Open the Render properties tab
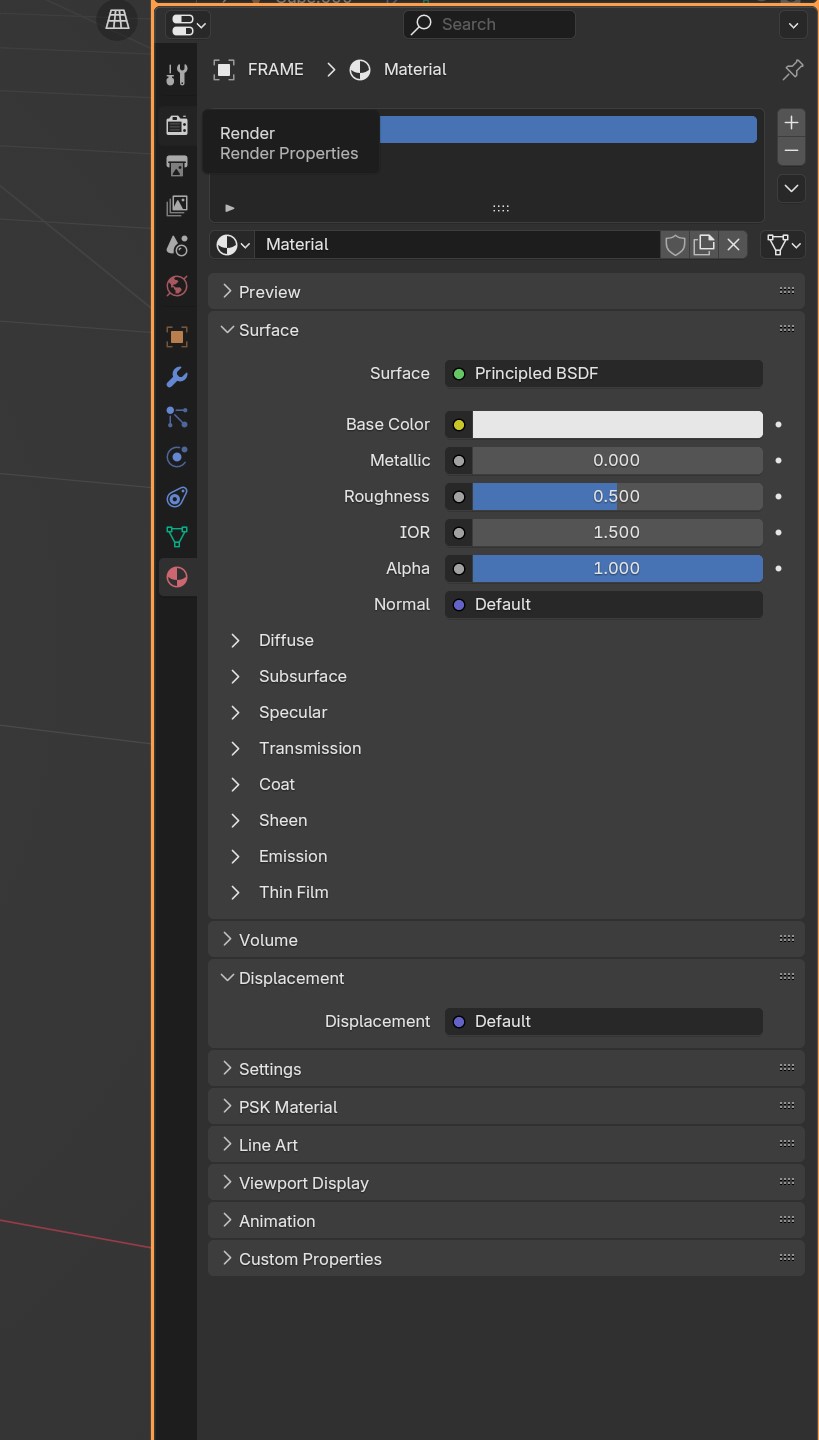 coord(177,125)
